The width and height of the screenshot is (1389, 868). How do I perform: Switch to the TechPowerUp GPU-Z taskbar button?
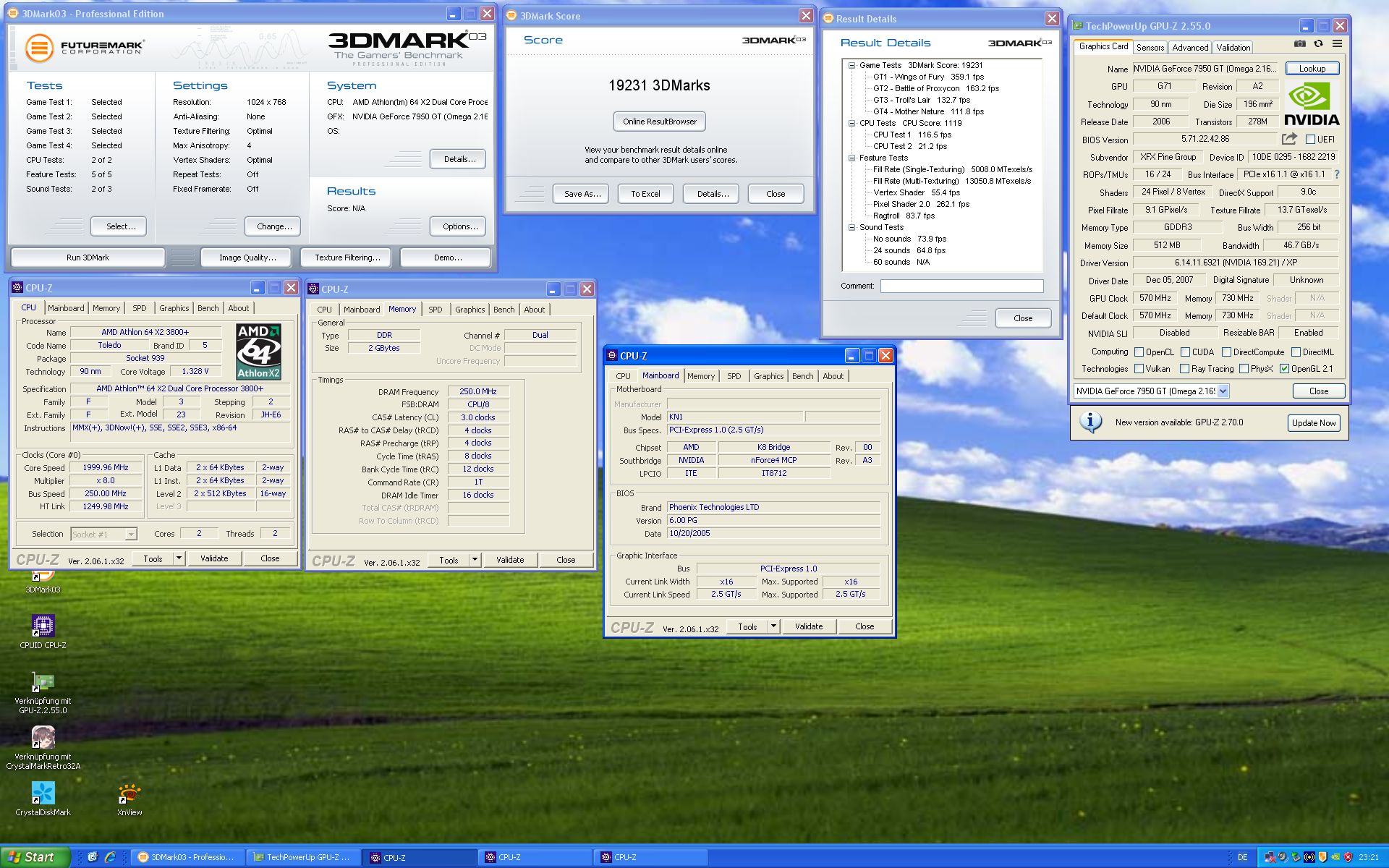pyautogui.click(x=302, y=857)
